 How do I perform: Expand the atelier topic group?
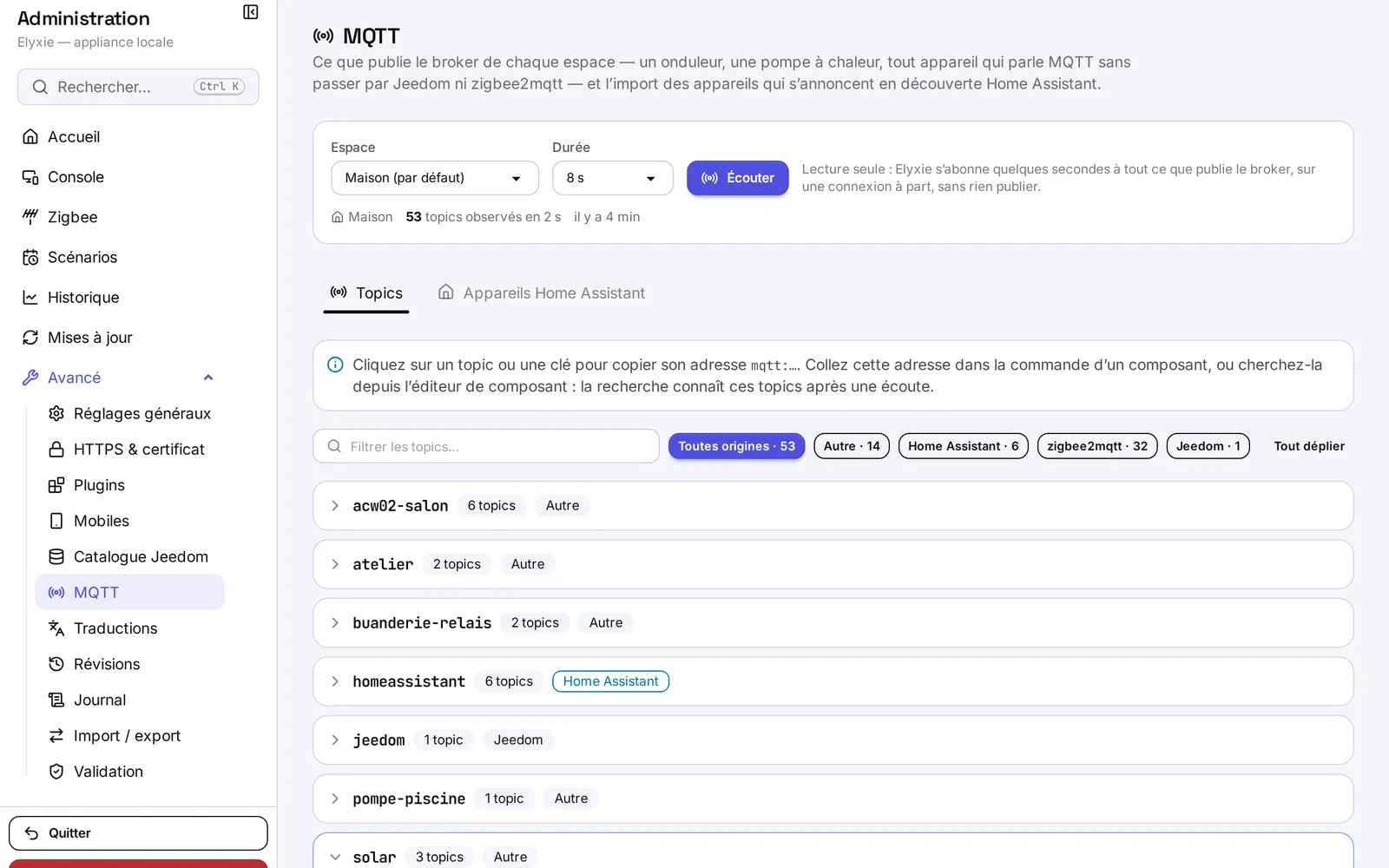(x=335, y=564)
